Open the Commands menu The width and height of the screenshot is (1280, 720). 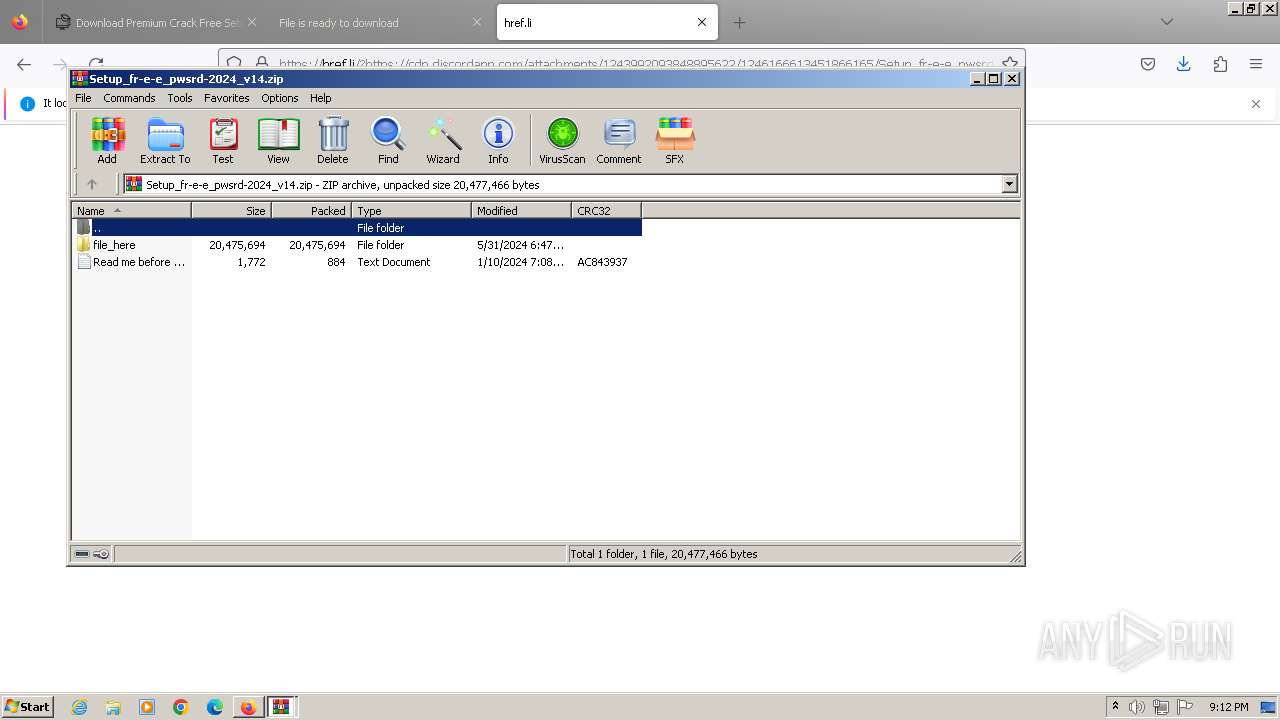coord(129,98)
